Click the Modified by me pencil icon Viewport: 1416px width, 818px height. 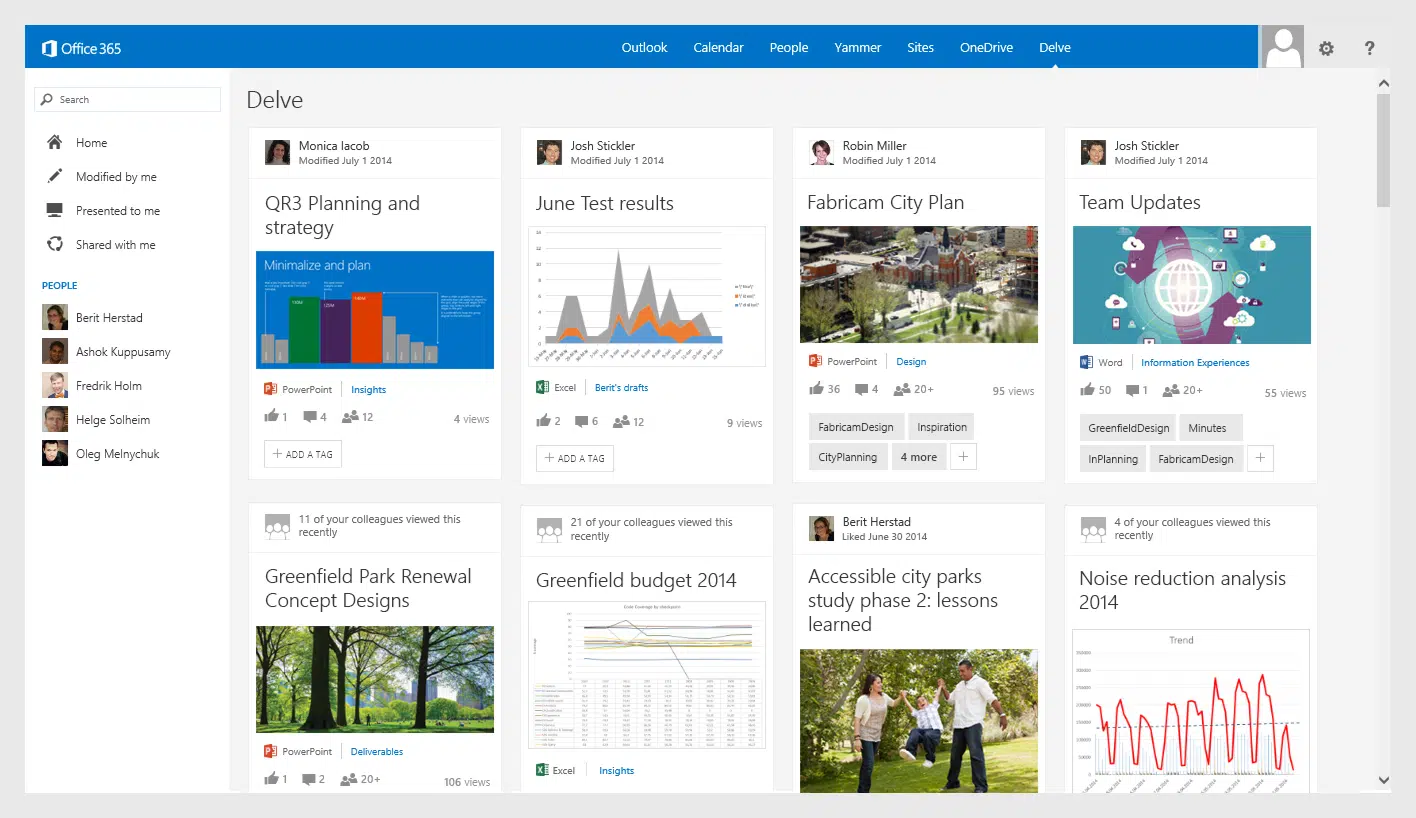(55, 177)
